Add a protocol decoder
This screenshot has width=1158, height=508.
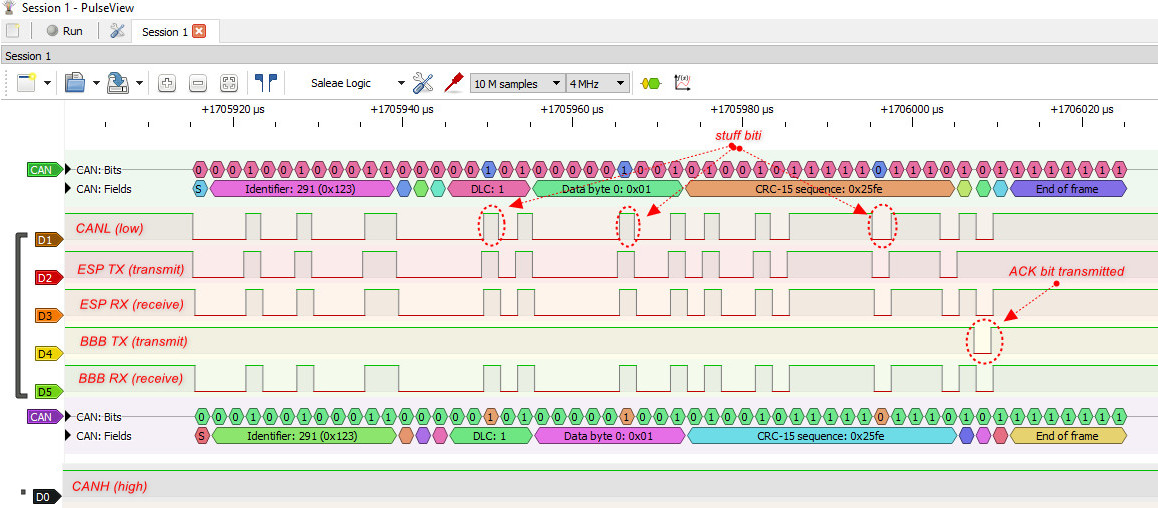(651, 83)
